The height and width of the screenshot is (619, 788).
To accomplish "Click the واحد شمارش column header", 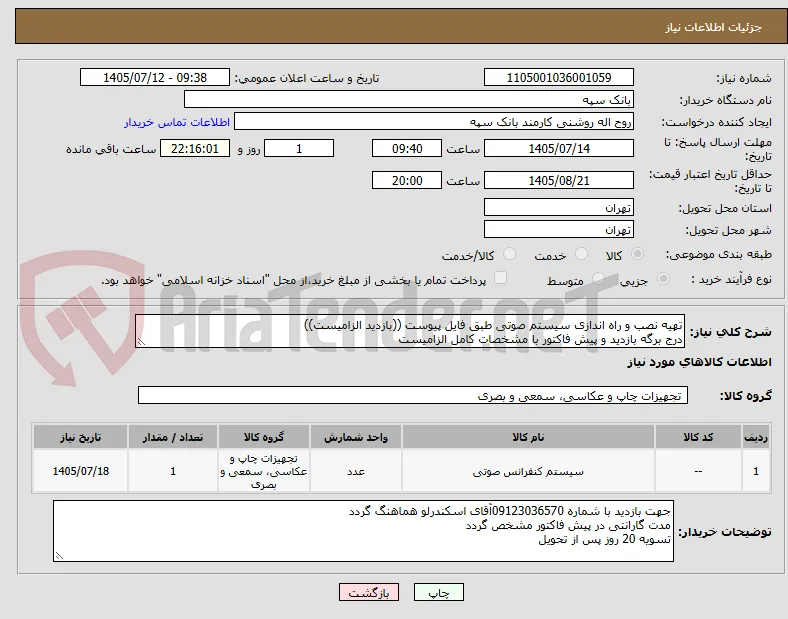I will click(356, 437).
